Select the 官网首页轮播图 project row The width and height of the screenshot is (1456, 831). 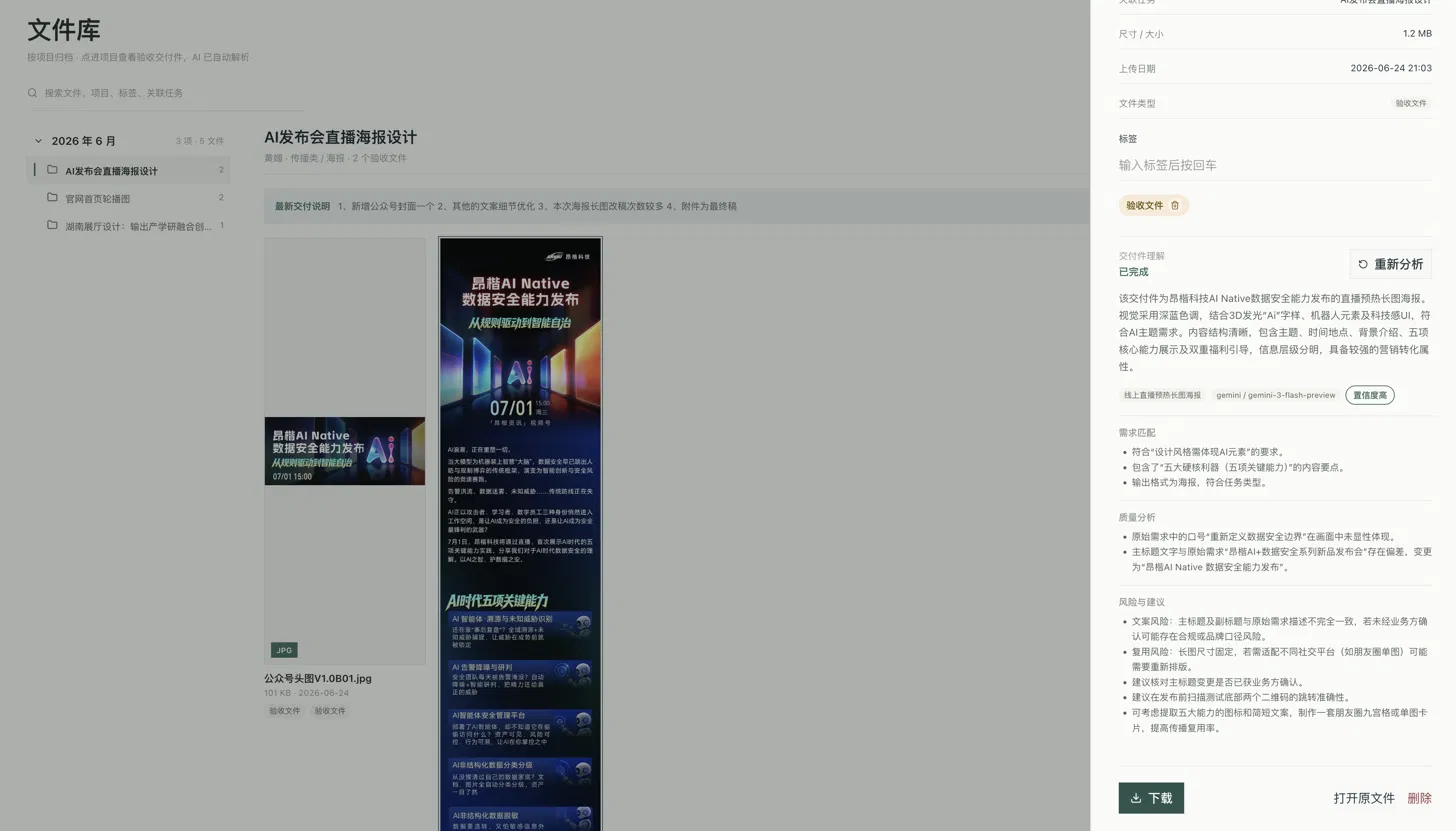(128, 198)
